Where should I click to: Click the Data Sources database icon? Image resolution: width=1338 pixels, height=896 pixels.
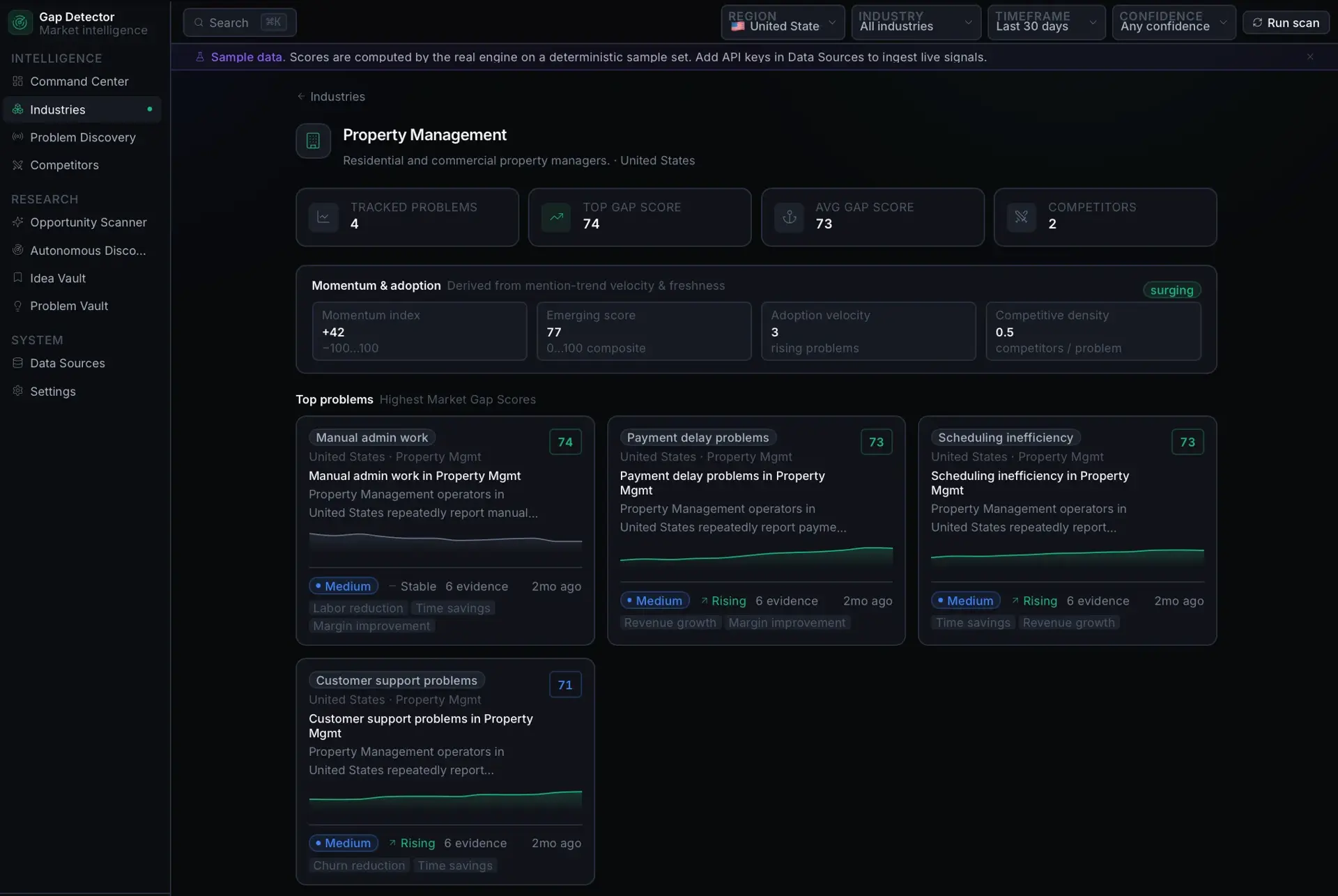[x=18, y=363]
